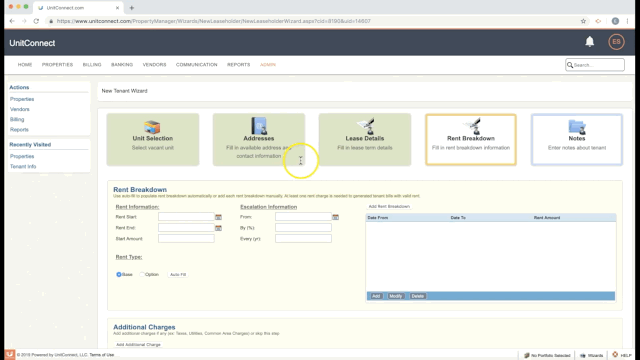Image resolution: width=640 pixels, height=360 pixels.
Task: Select the Rent Breakdown wizard step
Action: point(471,140)
